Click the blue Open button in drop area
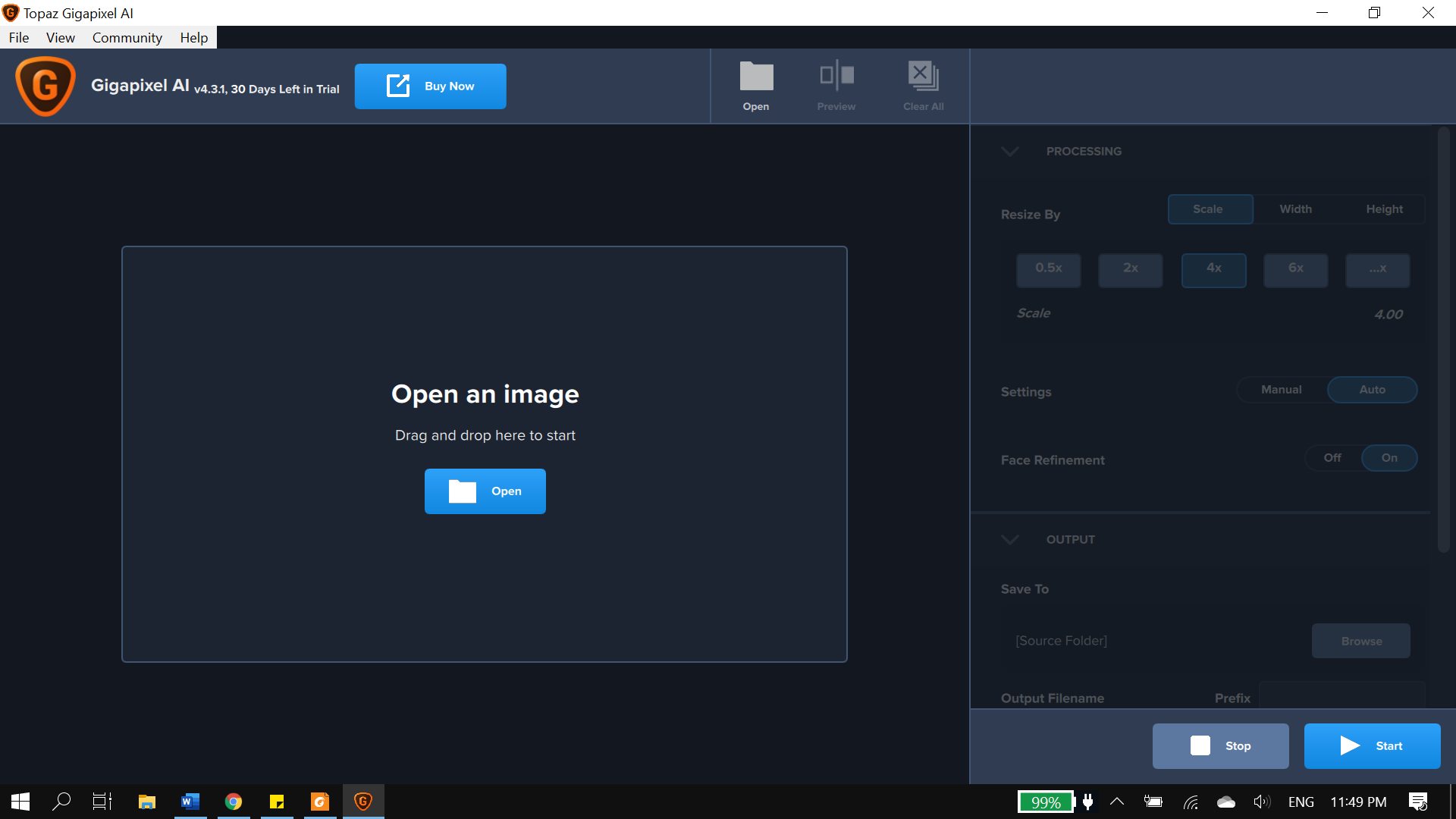 [x=485, y=491]
